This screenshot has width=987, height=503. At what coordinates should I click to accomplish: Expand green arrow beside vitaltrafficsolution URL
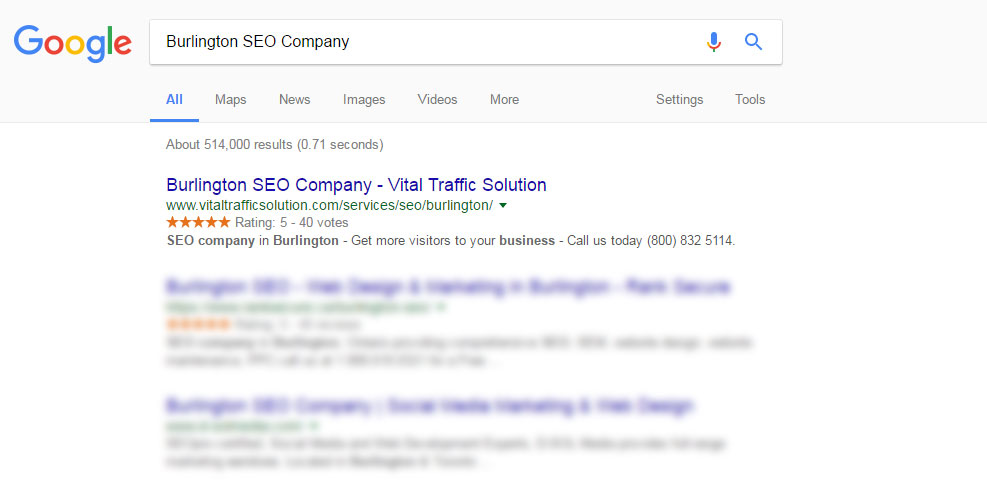click(x=503, y=205)
